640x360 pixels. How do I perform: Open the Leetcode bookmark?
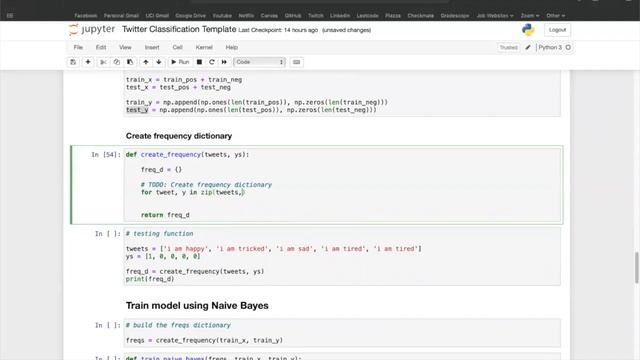(367, 16)
